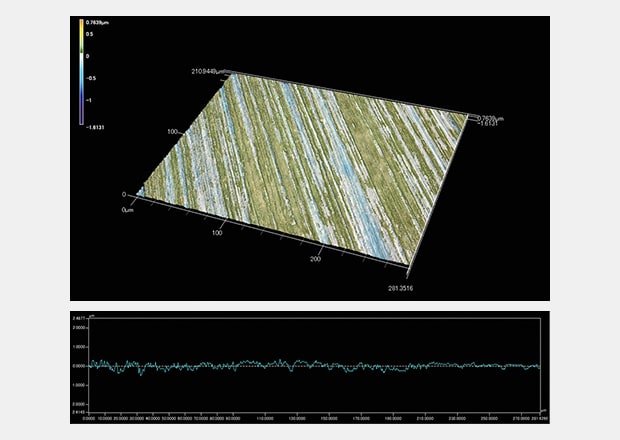620x440 pixels.
Task: Click the rightmost X-axis value of profile graph
Action: pyautogui.click(x=538, y=418)
